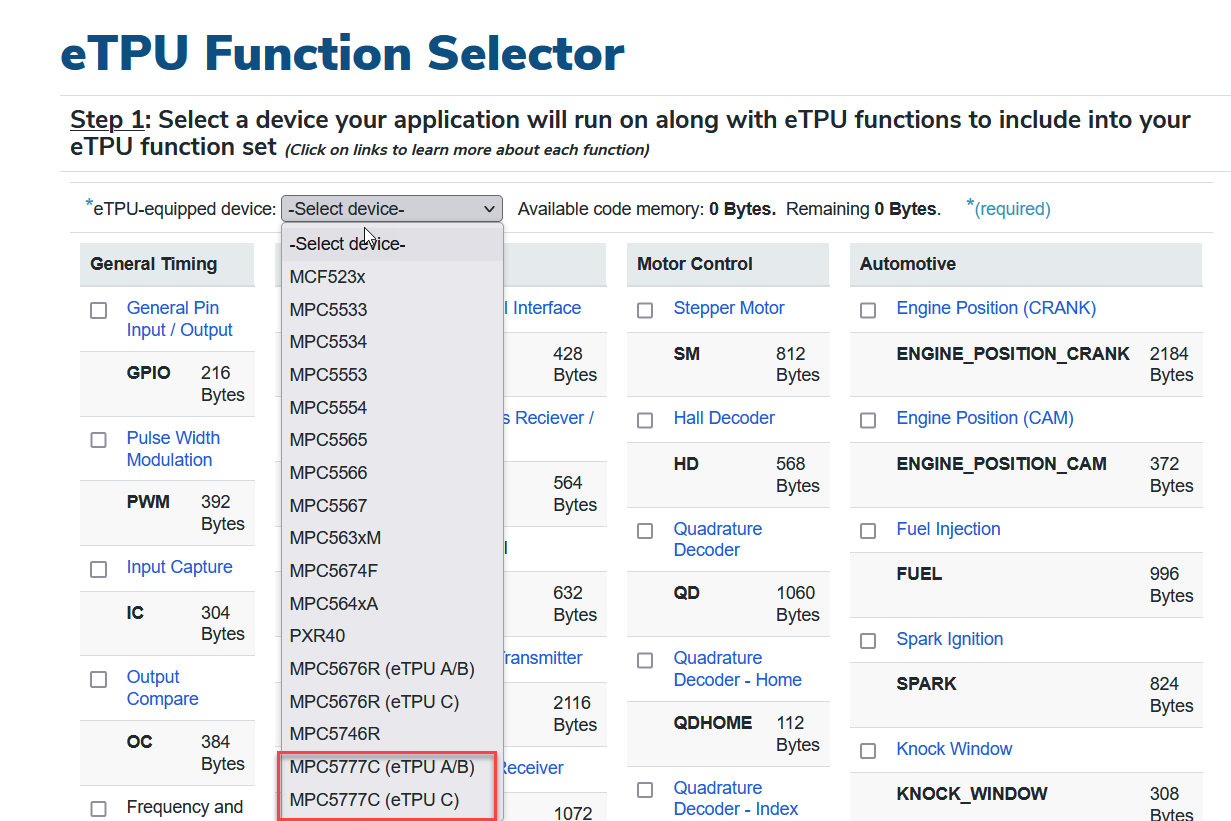Click the General Pin Input / Output link
The width and height of the screenshot is (1231, 821).
(179, 318)
